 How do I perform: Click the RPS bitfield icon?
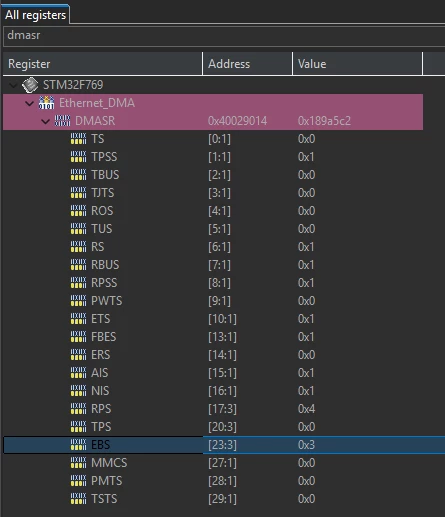(78, 409)
